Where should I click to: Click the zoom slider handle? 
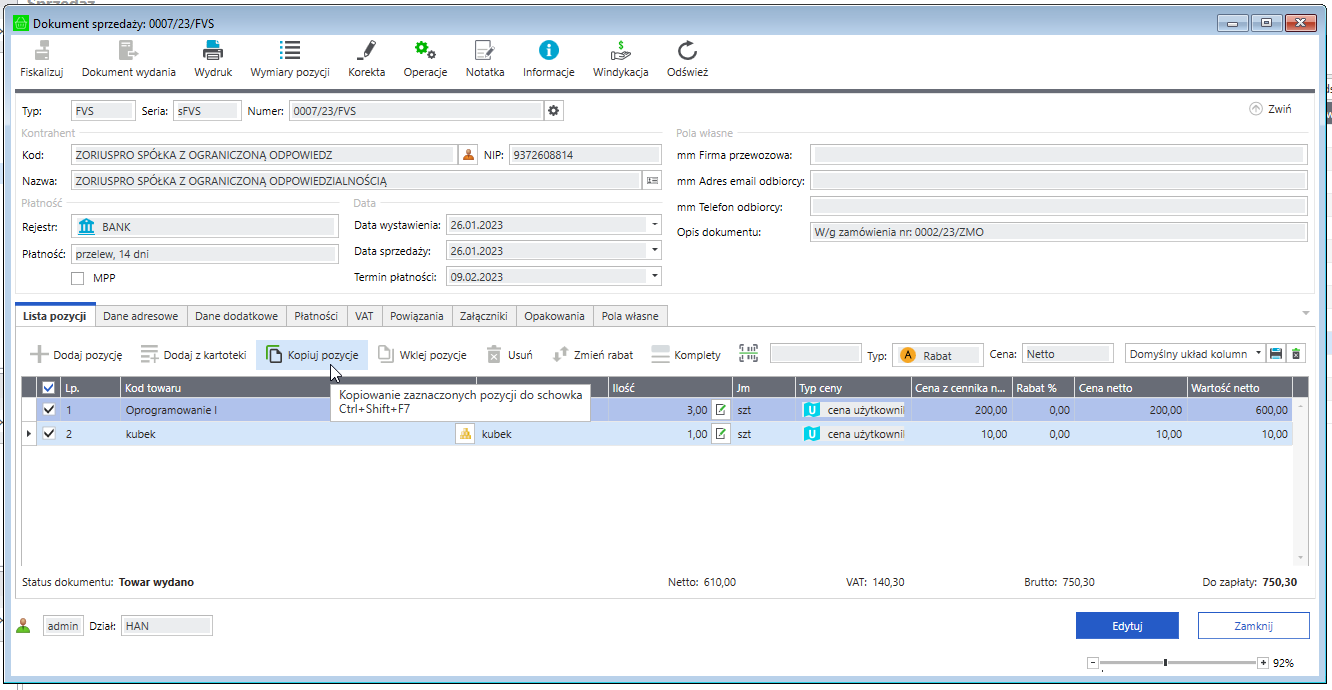1165,663
